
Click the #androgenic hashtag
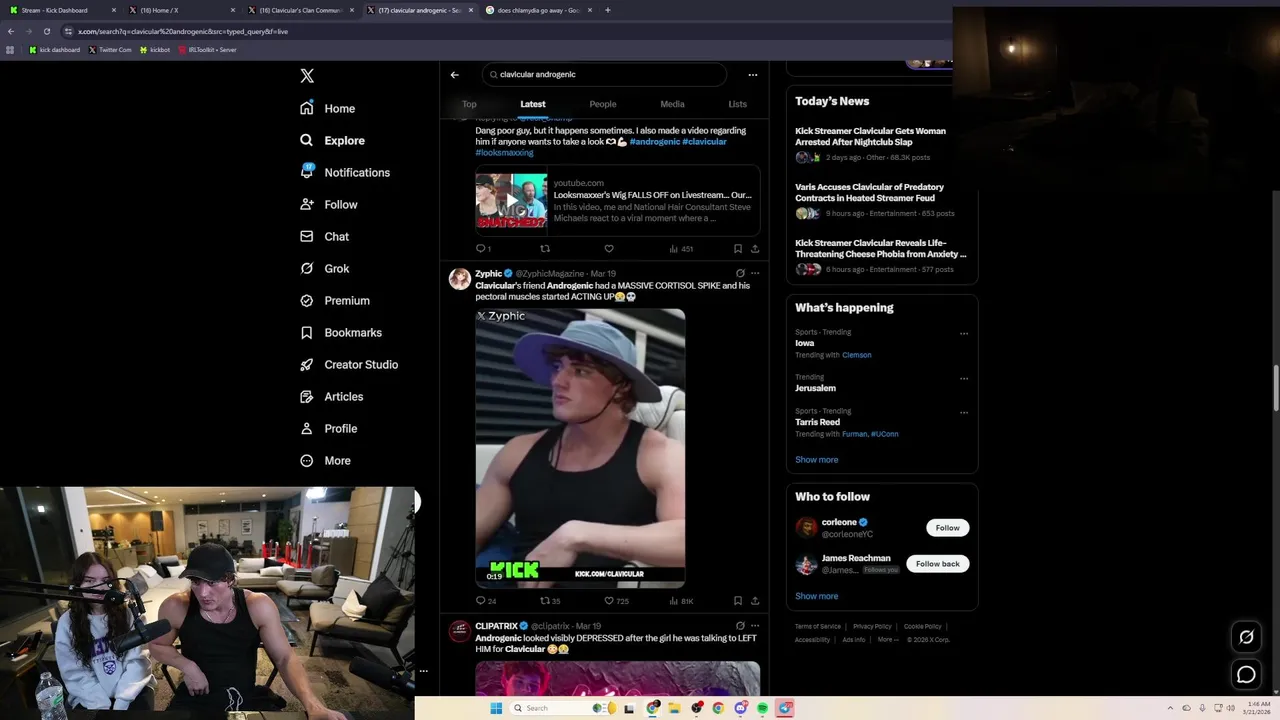click(x=655, y=142)
